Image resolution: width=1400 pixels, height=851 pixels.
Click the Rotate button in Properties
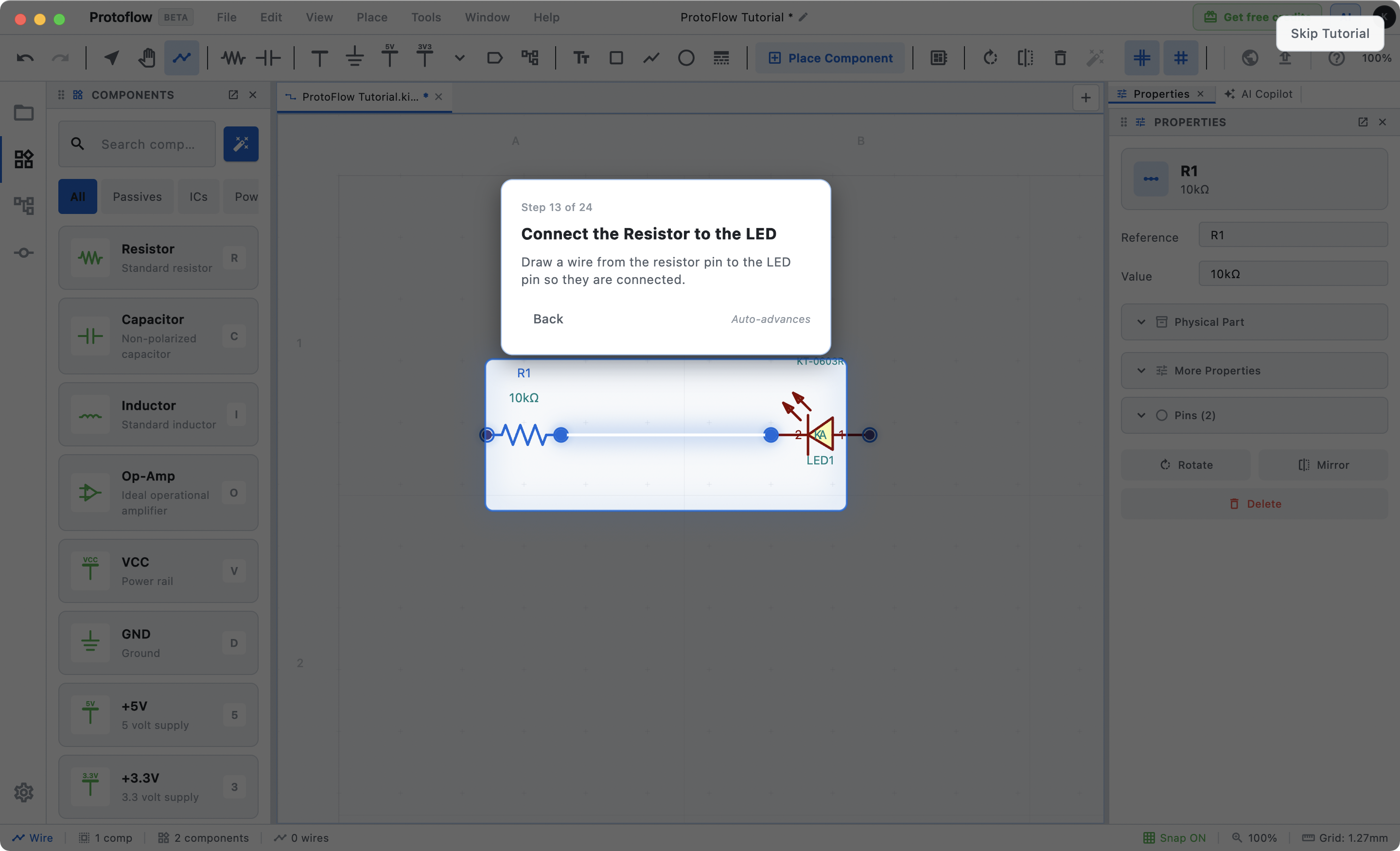click(1186, 465)
